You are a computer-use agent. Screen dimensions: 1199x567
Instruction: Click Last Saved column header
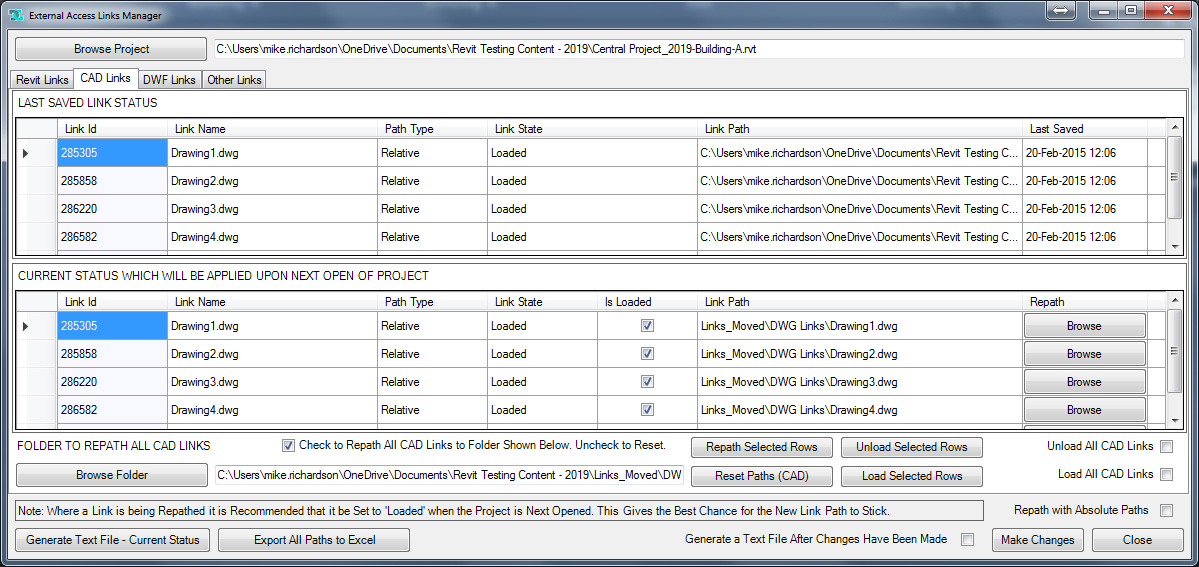pos(1084,129)
